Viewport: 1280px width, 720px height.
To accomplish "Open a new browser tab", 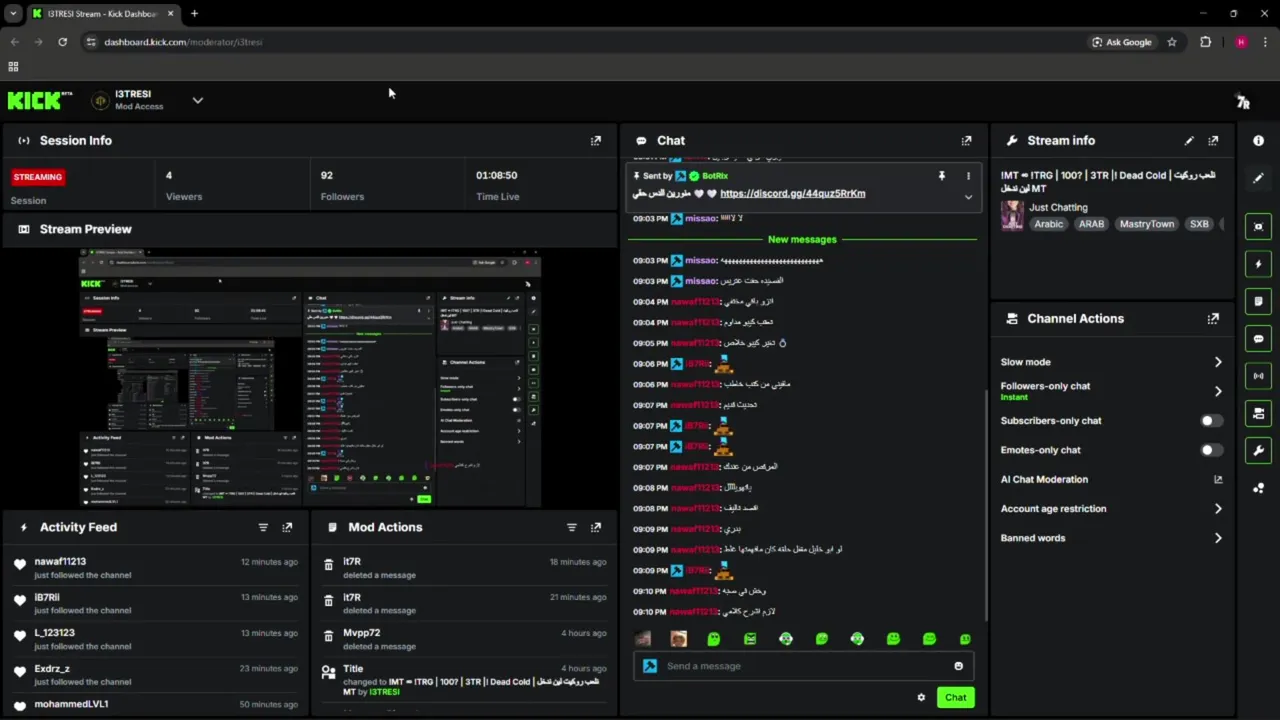I will 194,14.
